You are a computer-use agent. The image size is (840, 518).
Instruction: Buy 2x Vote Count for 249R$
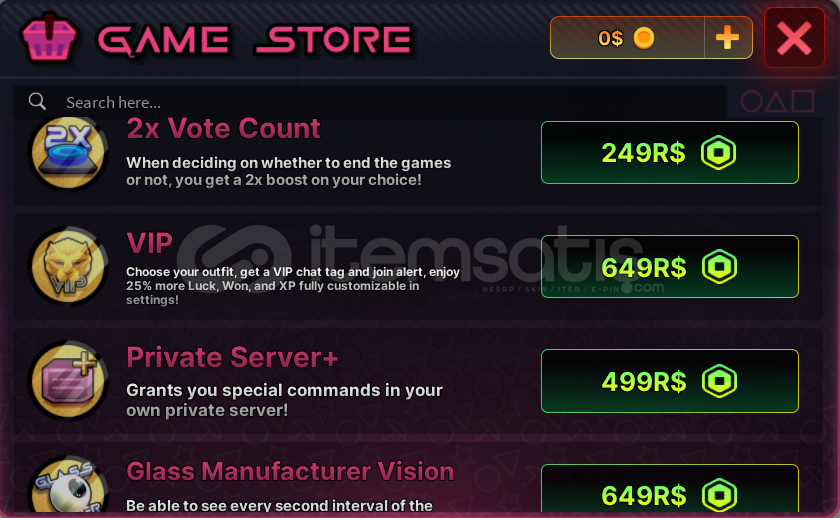[670, 153]
